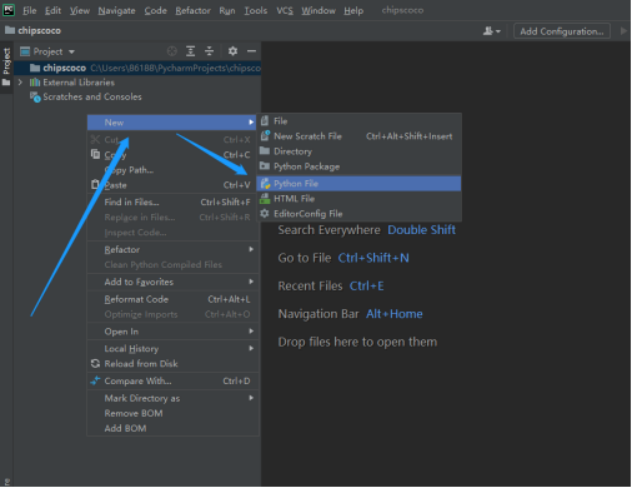
Task: Hide the Project panel with minus icon
Action: click(x=252, y=51)
